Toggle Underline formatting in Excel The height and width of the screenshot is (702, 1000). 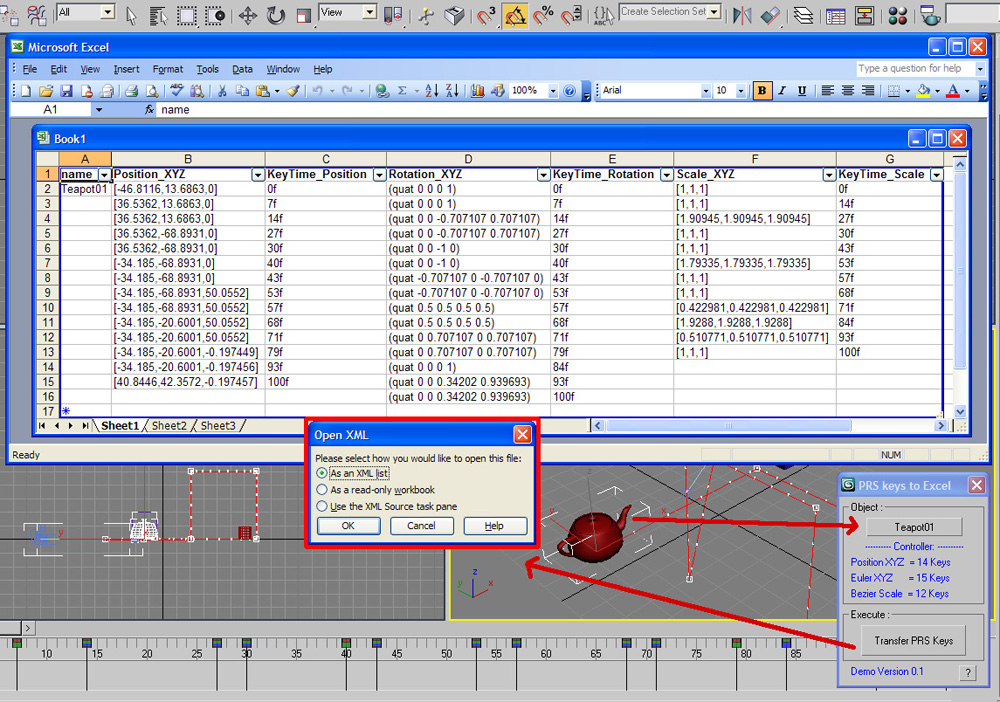[802, 91]
